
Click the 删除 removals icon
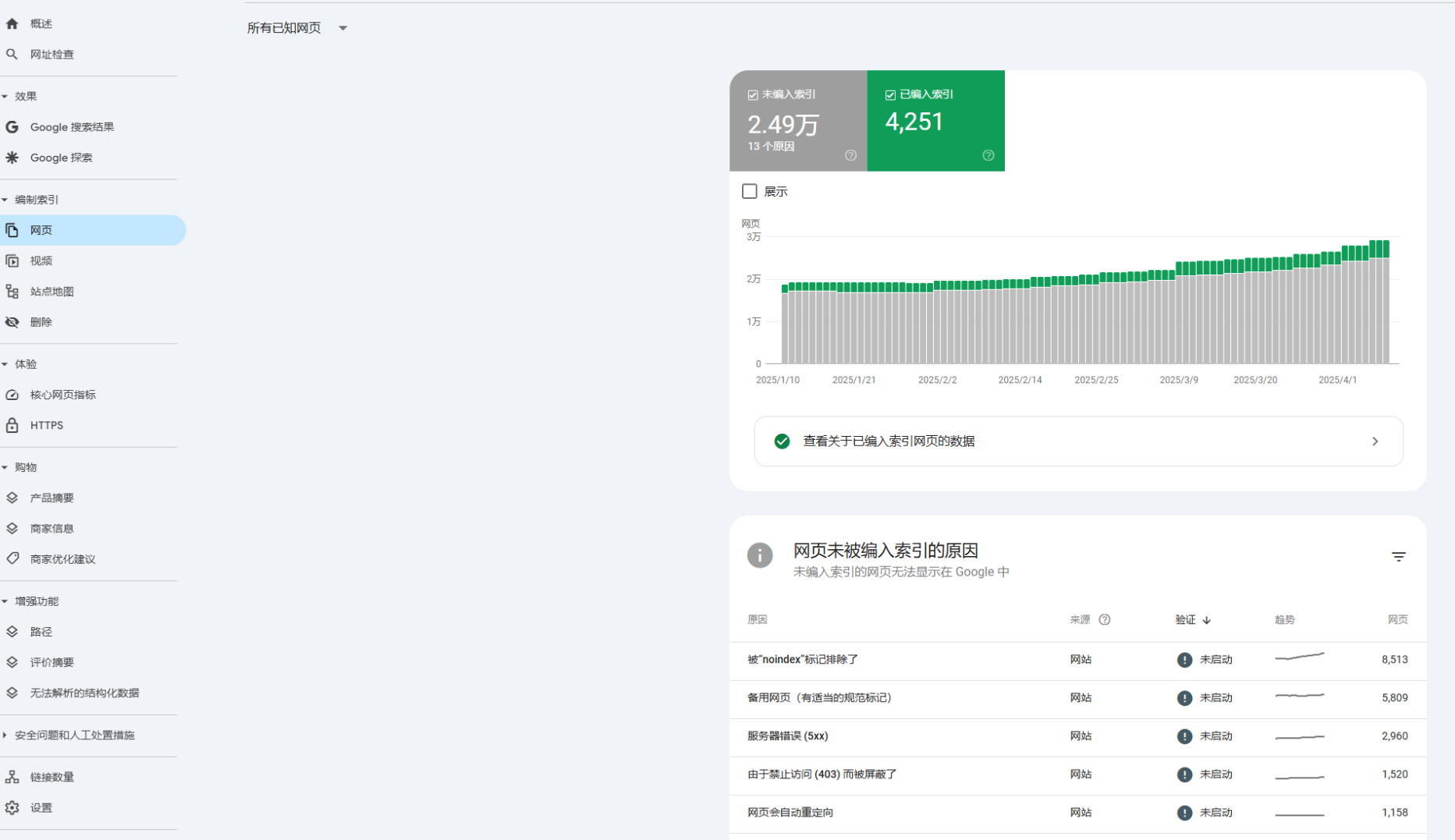click(x=12, y=321)
